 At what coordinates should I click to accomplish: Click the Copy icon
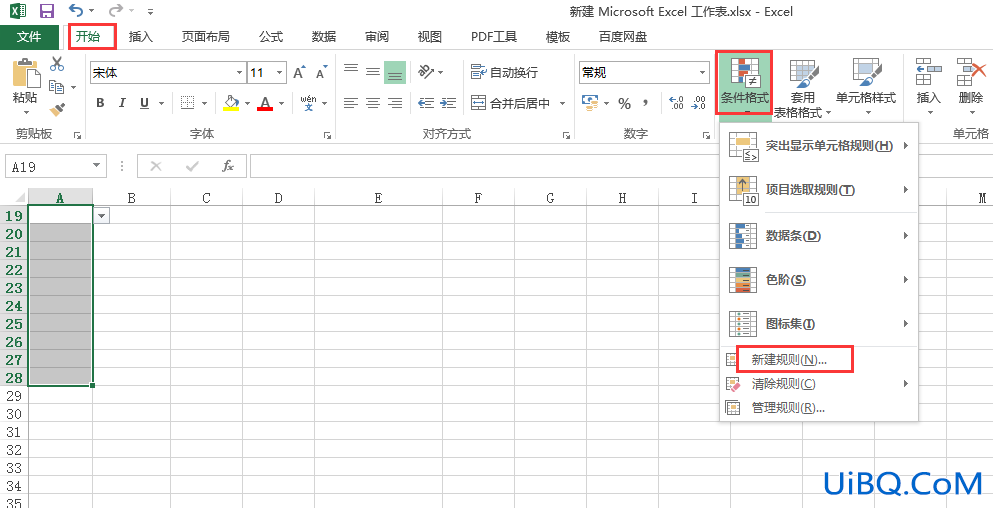click(x=57, y=87)
